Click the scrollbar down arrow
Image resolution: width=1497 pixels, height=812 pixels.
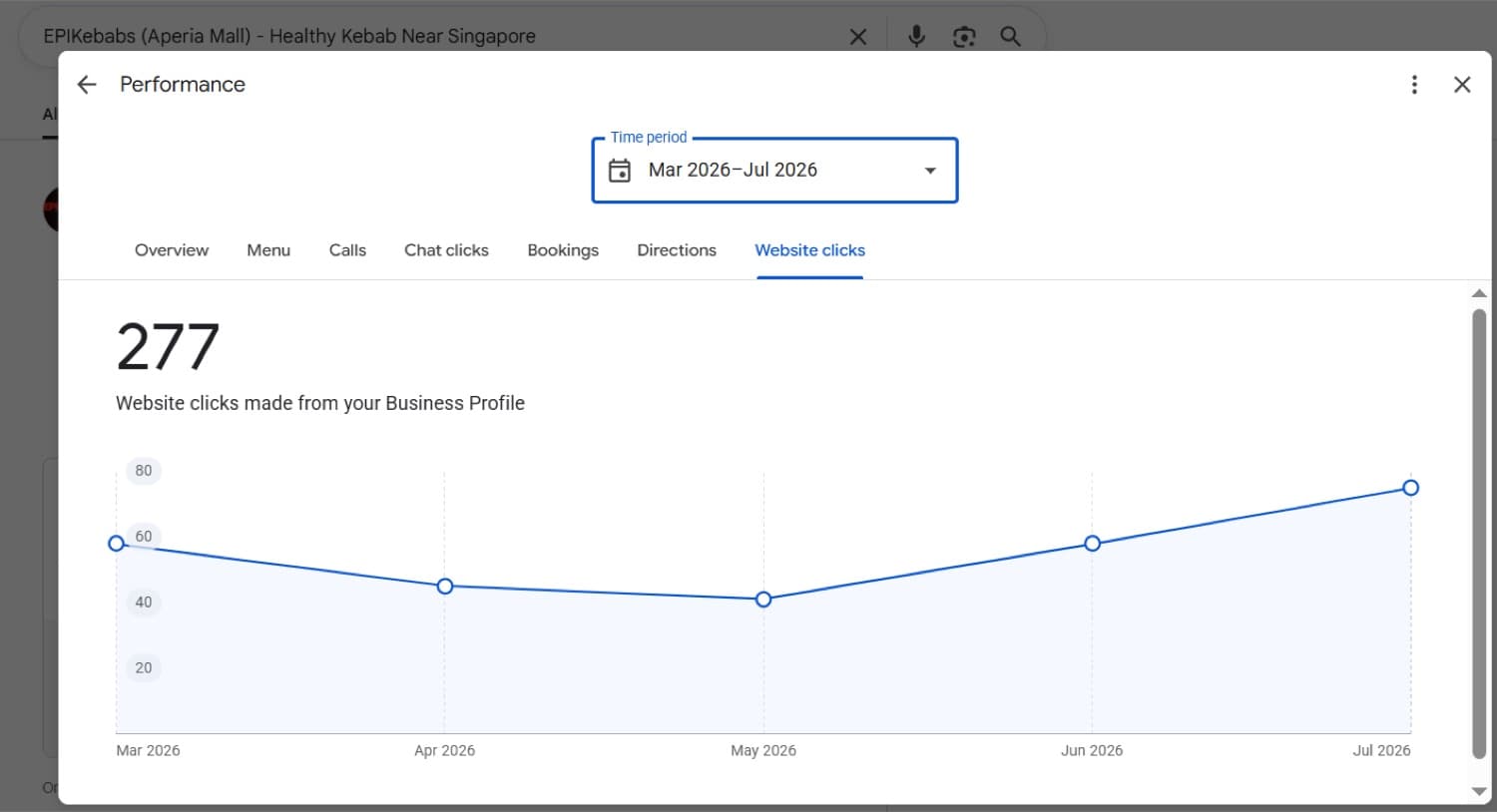[1479, 792]
